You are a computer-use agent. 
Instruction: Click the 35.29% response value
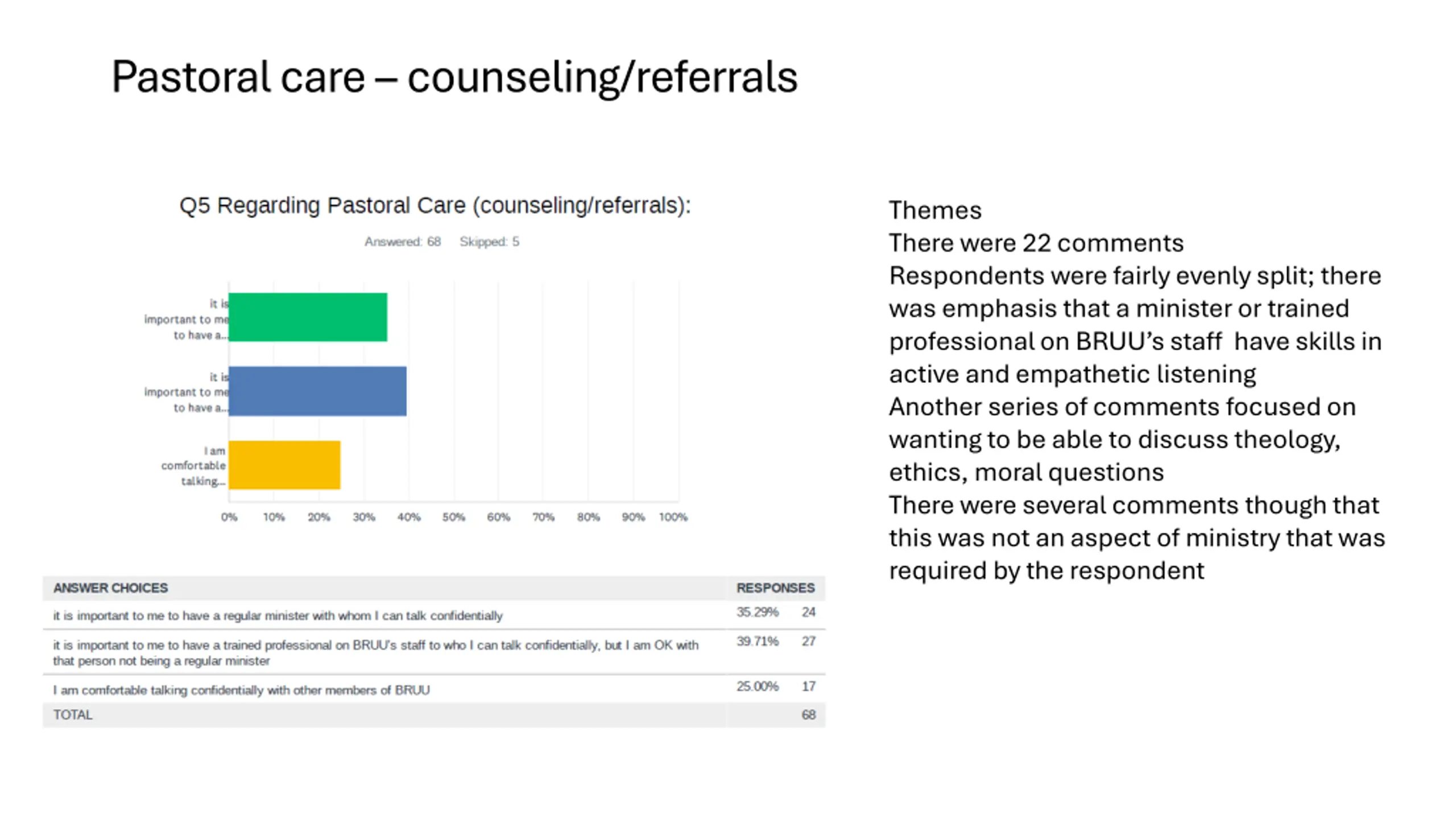pyautogui.click(x=757, y=612)
